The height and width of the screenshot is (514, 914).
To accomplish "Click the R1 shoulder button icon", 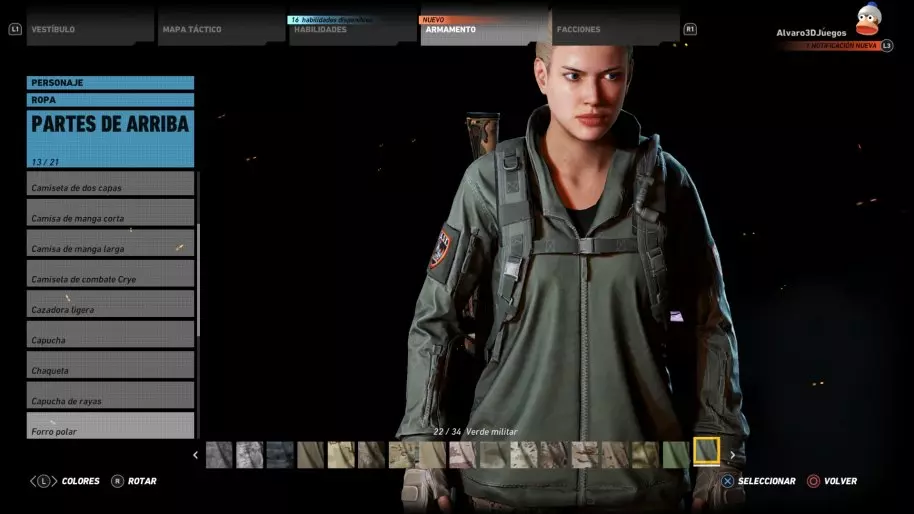I will tap(690, 29).
